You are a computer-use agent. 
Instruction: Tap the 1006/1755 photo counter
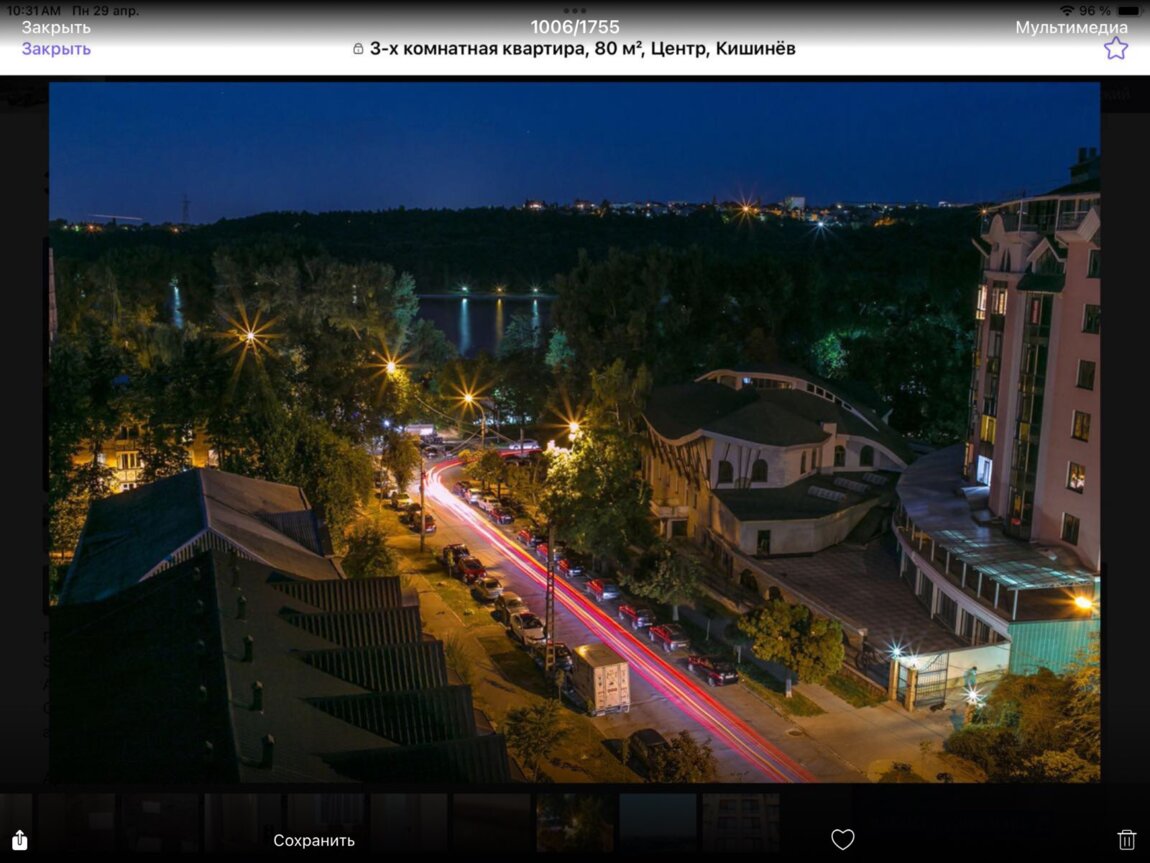tap(575, 28)
